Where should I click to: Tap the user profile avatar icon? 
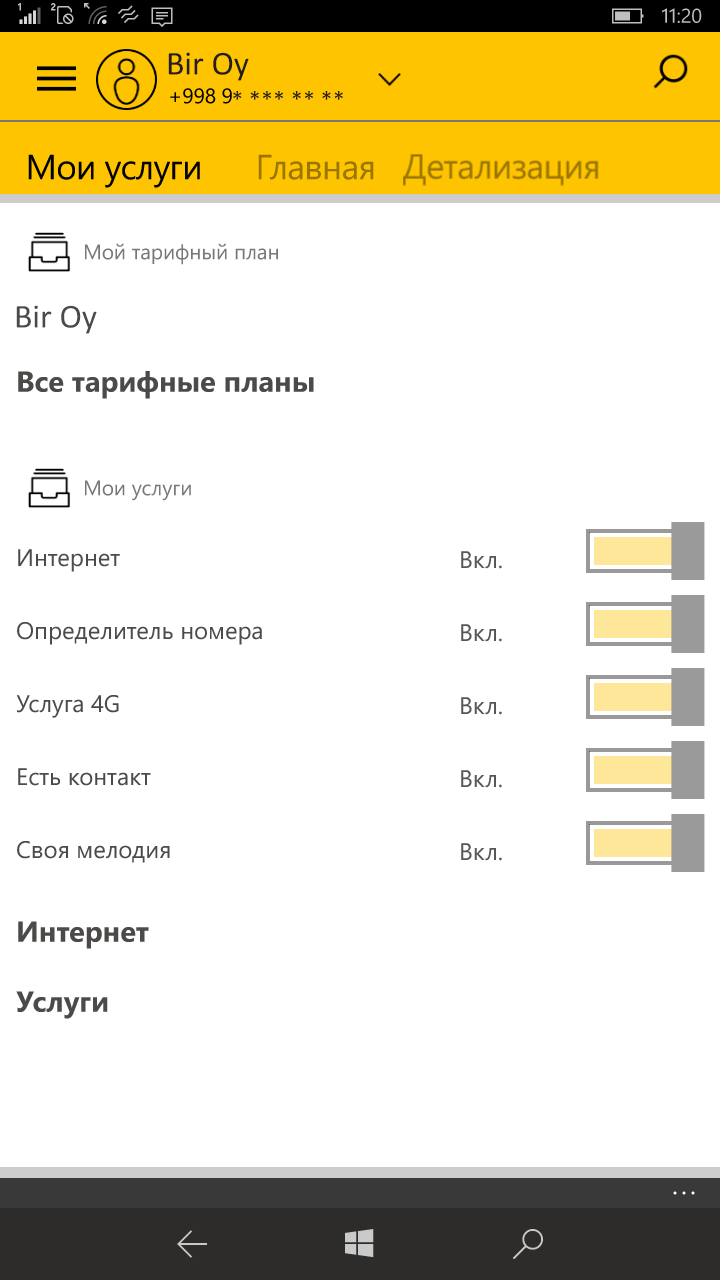[x=127, y=79]
